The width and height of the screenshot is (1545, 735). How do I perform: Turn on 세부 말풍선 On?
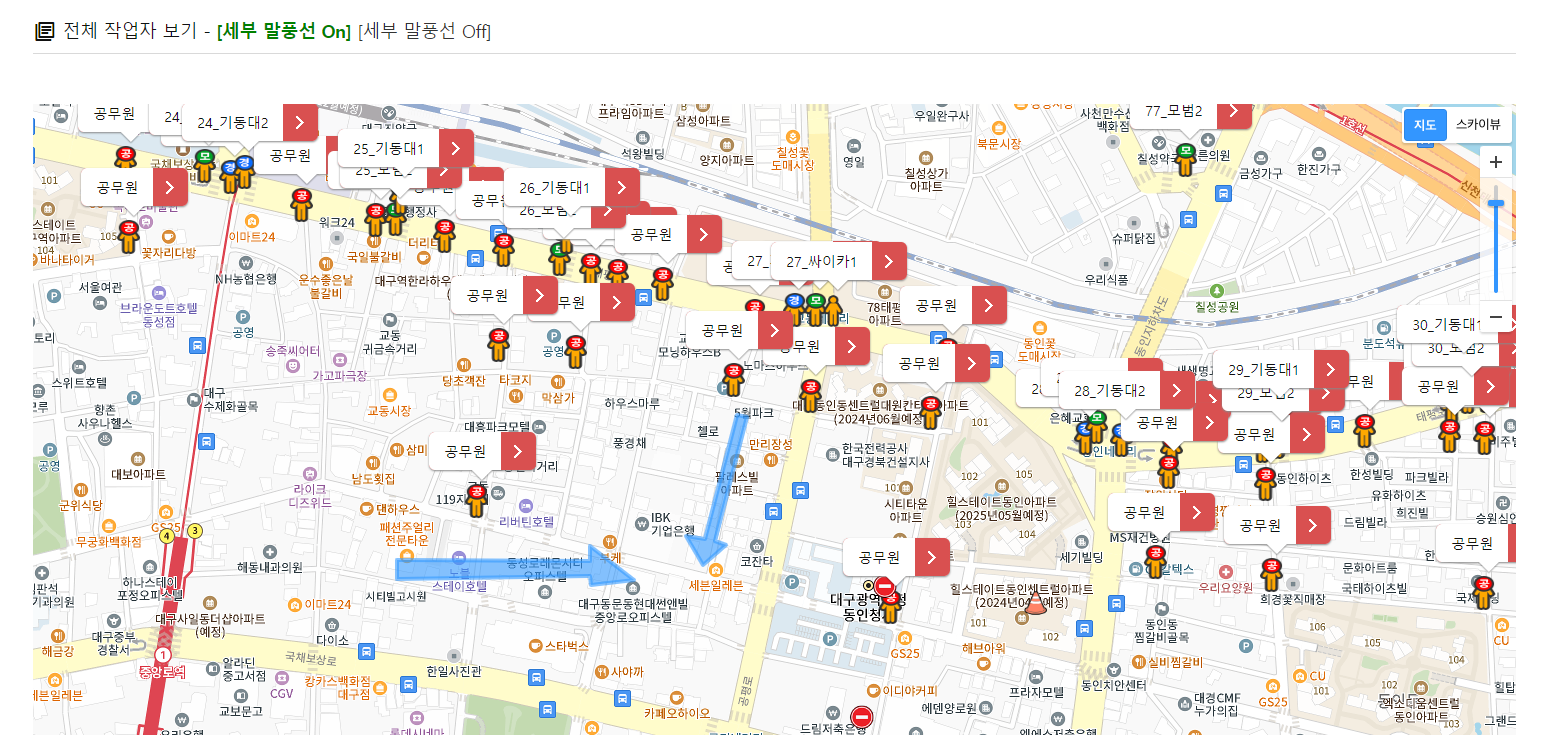click(285, 31)
